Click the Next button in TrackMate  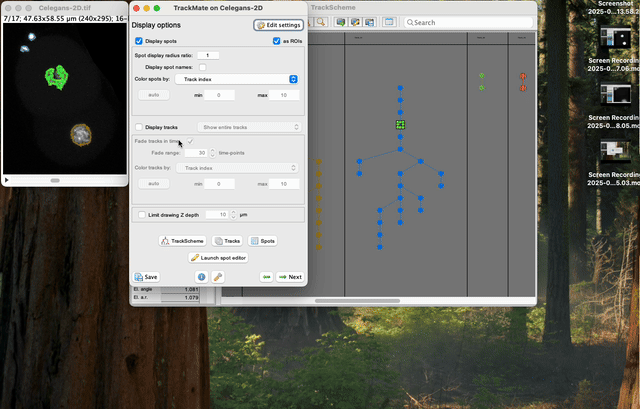coord(290,277)
